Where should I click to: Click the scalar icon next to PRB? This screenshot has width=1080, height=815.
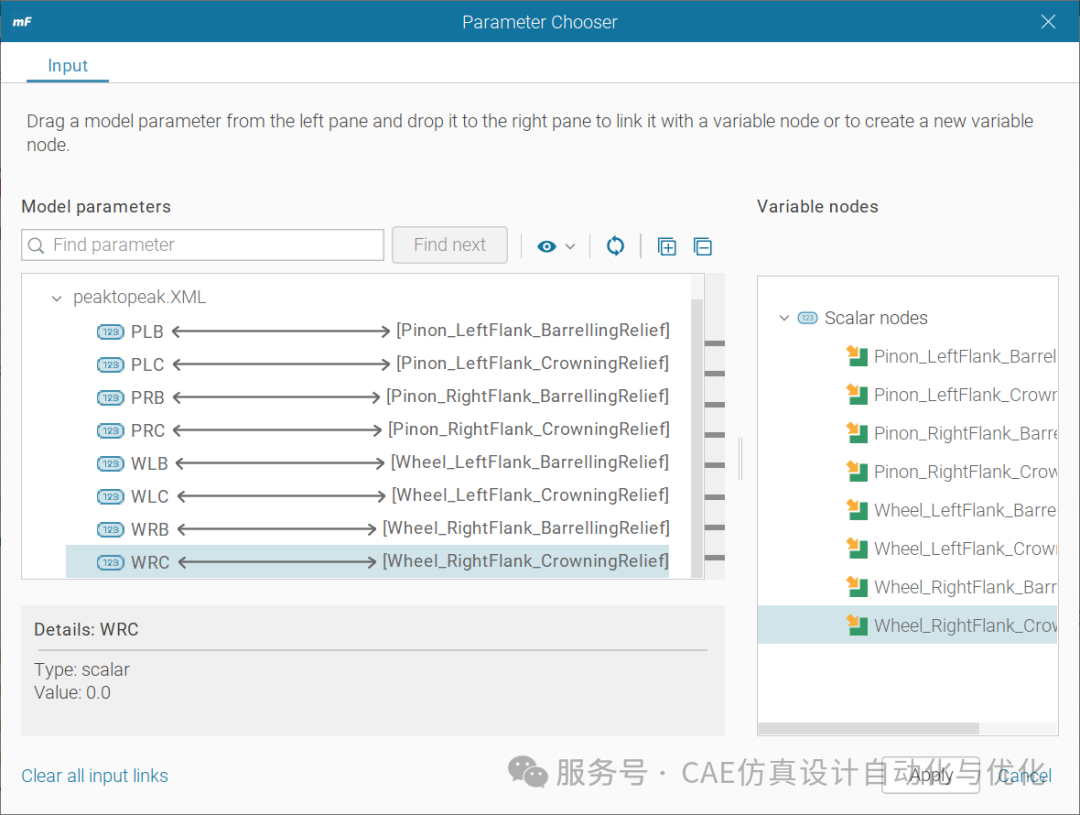(110, 398)
